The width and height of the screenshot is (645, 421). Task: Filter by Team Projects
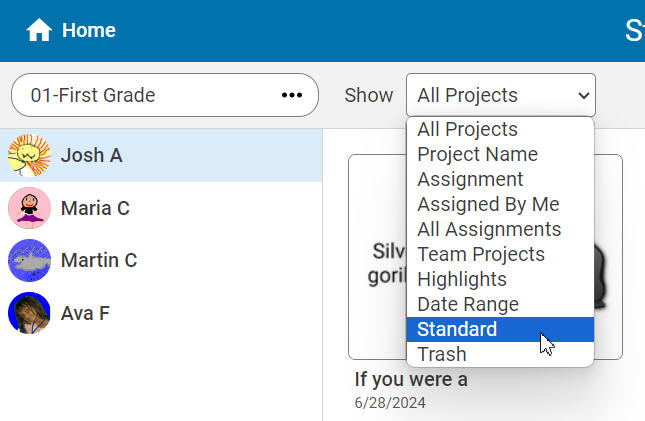[481, 254]
